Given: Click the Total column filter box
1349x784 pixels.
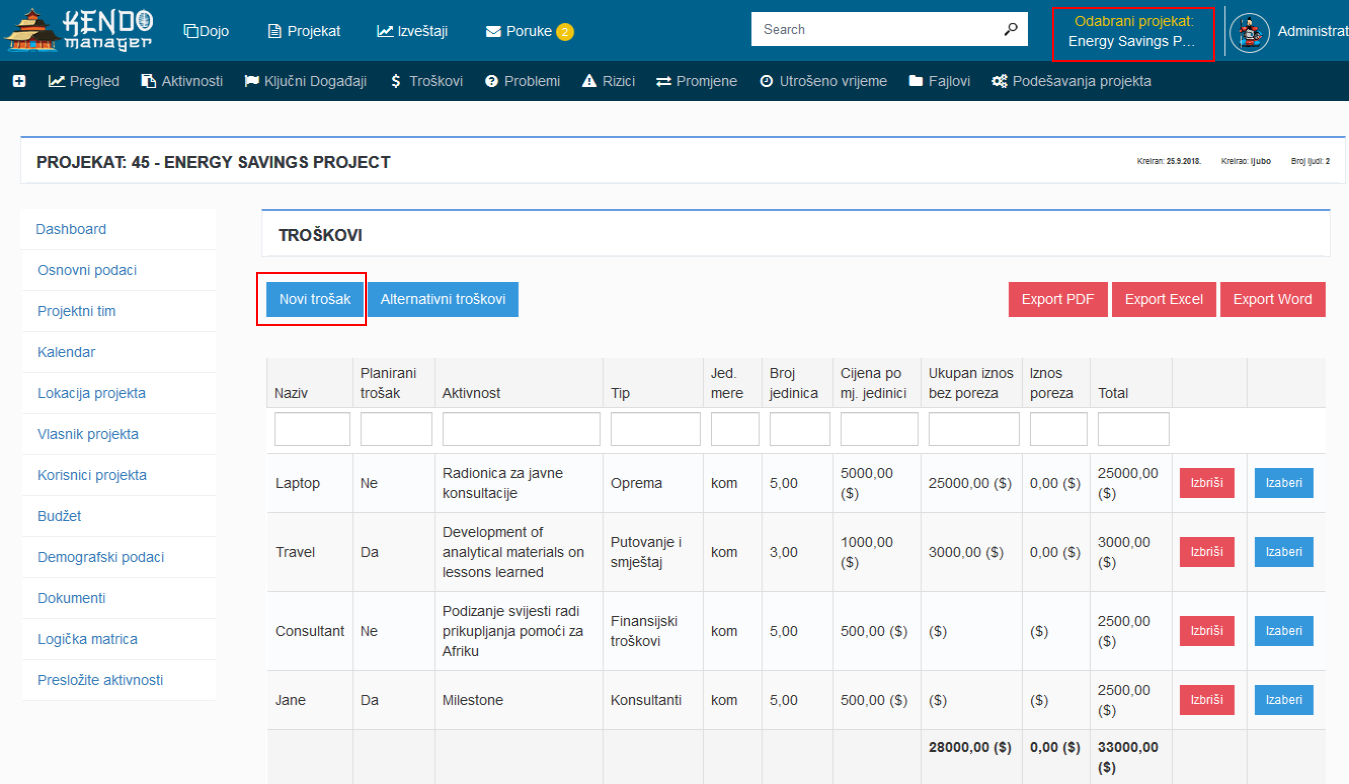Looking at the screenshot, I should tap(1134, 429).
